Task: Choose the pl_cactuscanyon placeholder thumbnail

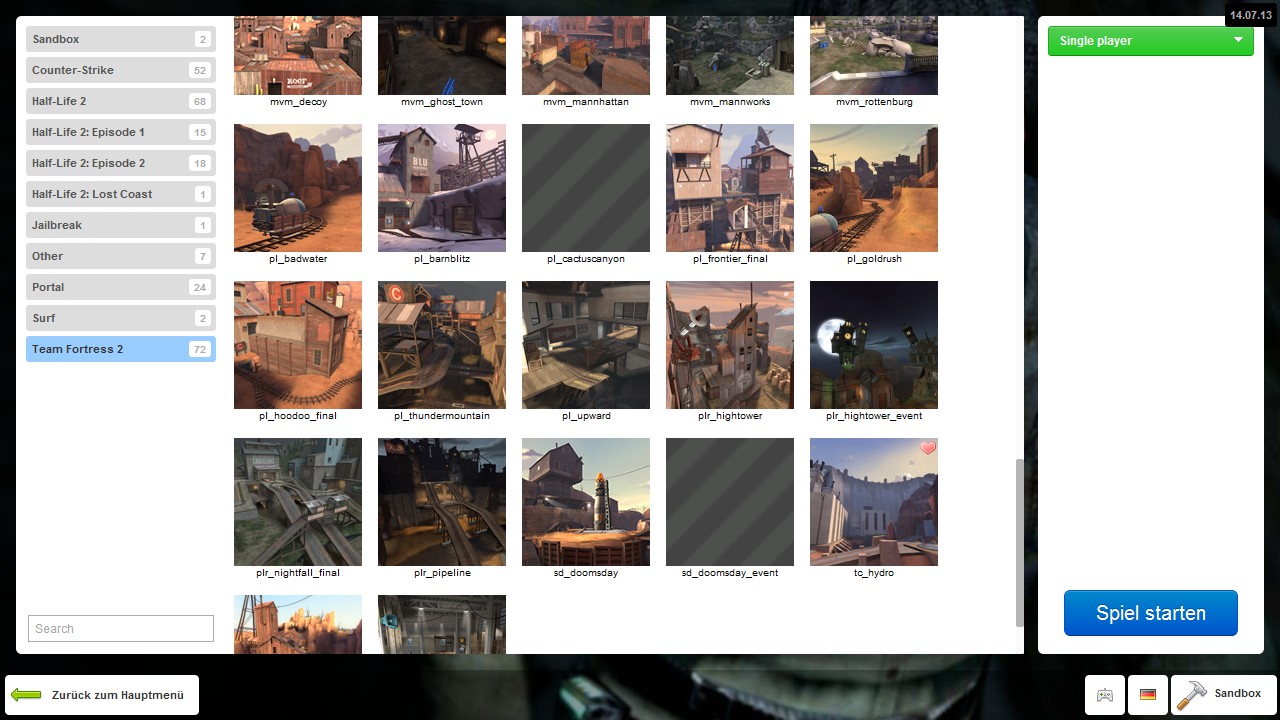Action: [586, 188]
